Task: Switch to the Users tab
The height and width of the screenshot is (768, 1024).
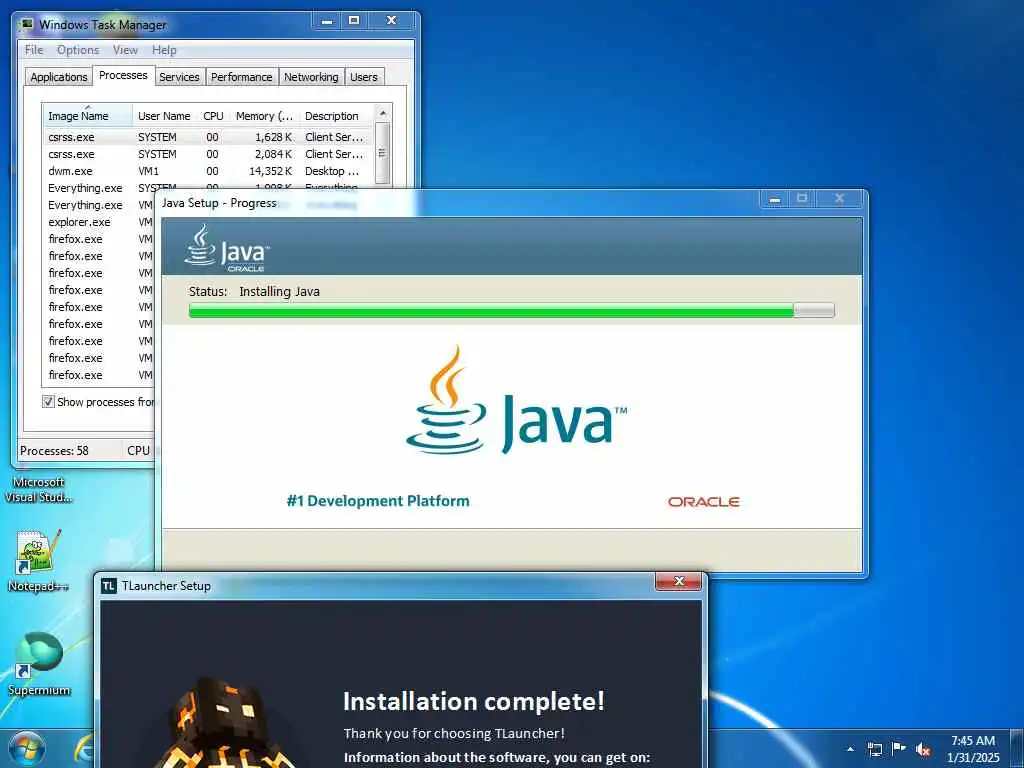Action: point(364,77)
